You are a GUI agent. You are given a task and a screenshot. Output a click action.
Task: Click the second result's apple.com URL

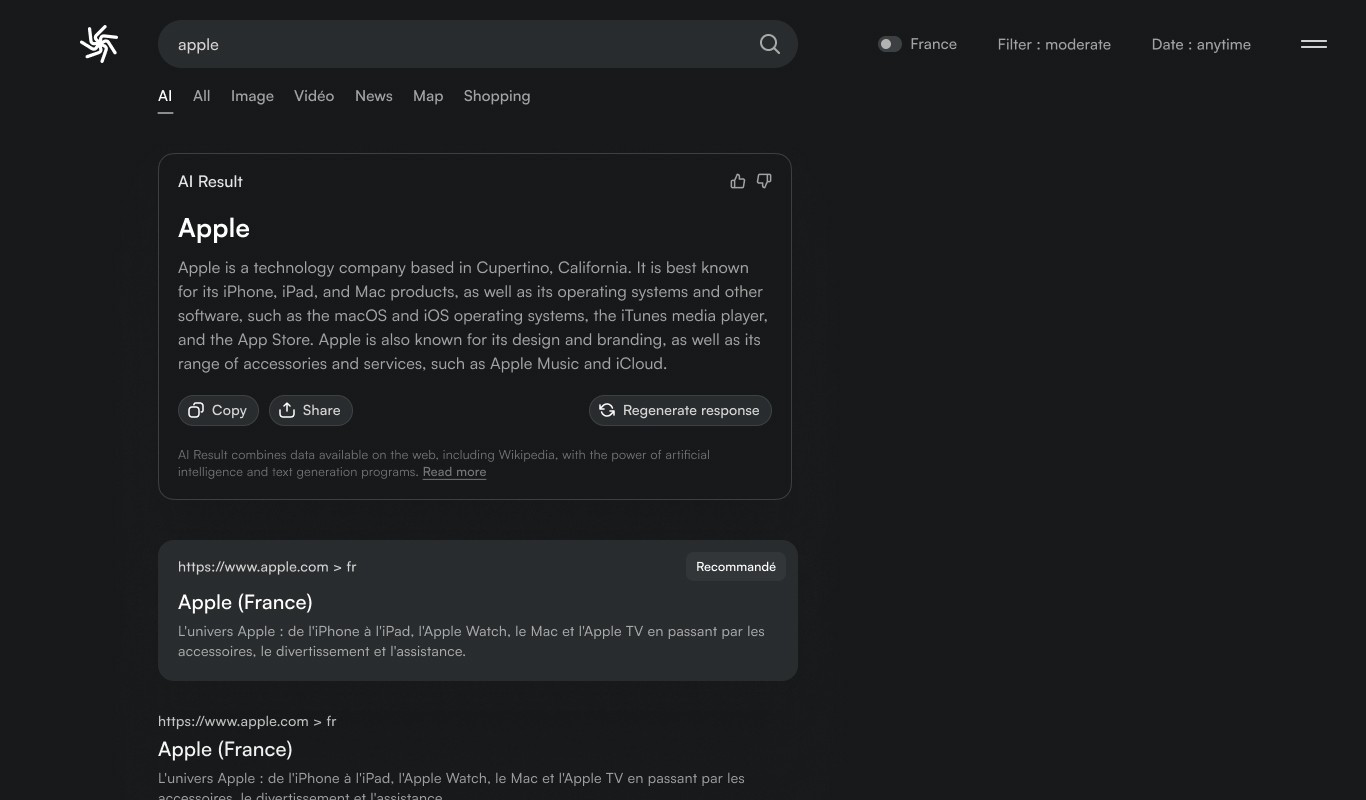[247, 721]
